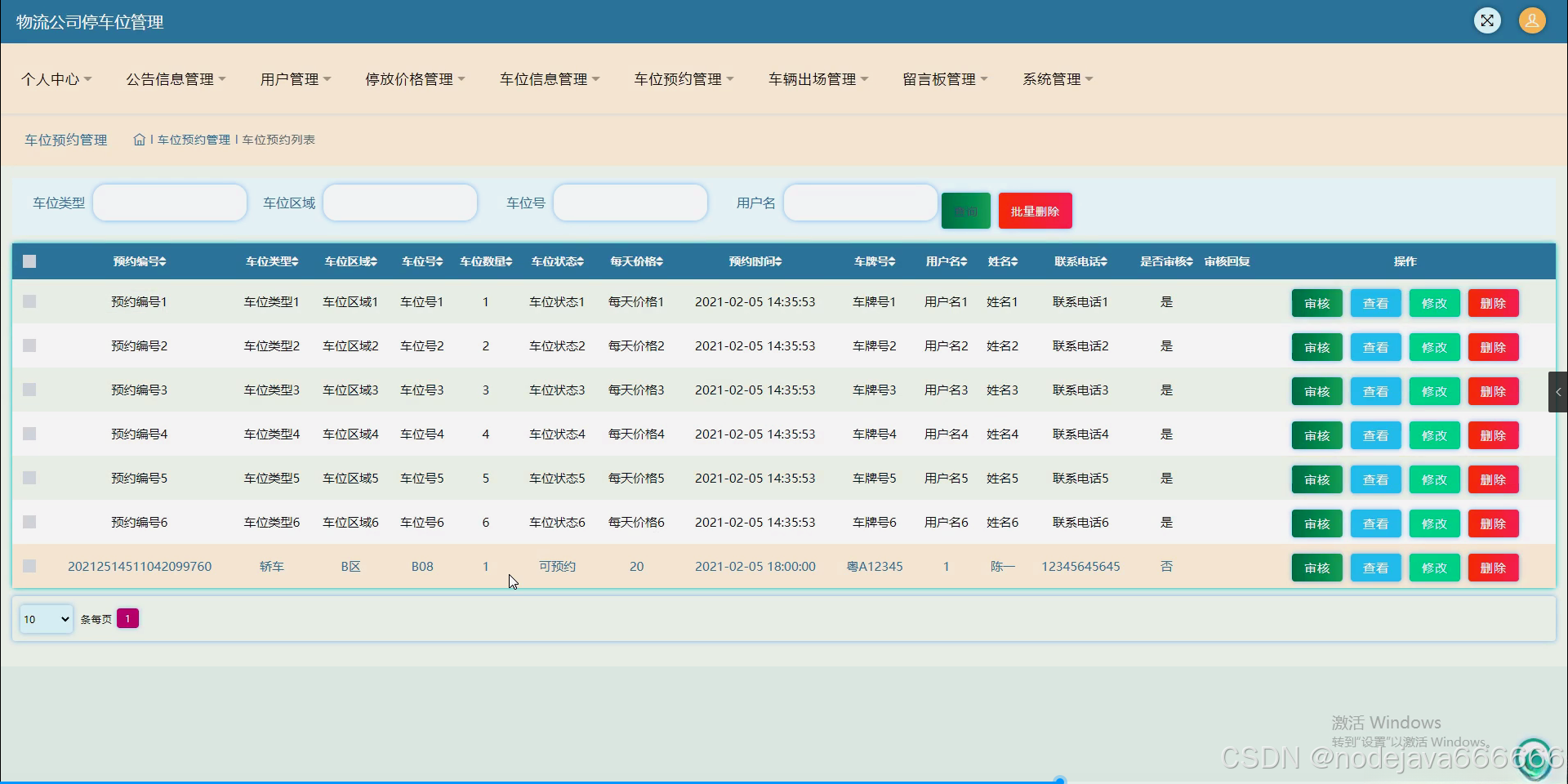Screen dimensions: 1568x784
Task: Open the 停放价格管理 dropdown menu
Action: [415, 79]
